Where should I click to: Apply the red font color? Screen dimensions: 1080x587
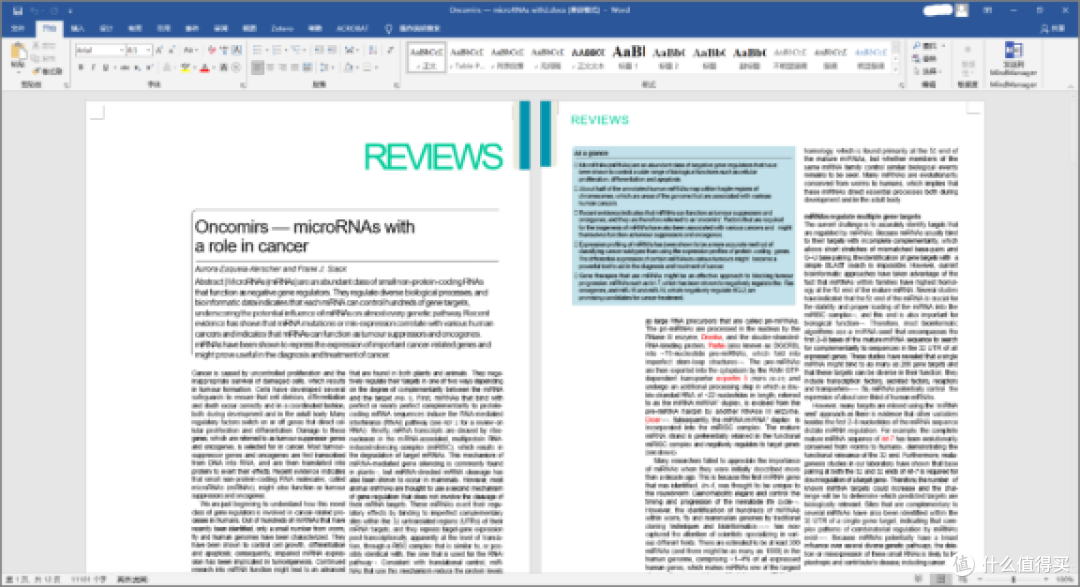pyautogui.click(x=205, y=68)
